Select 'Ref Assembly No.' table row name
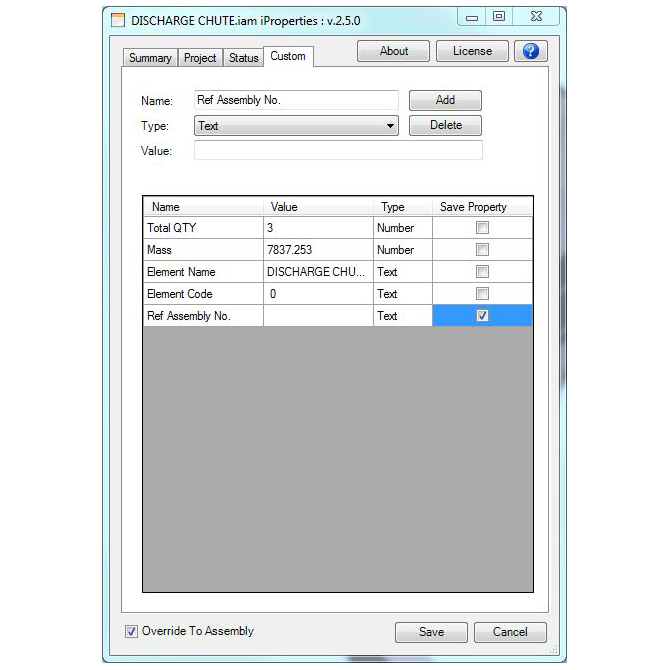 (203, 316)
